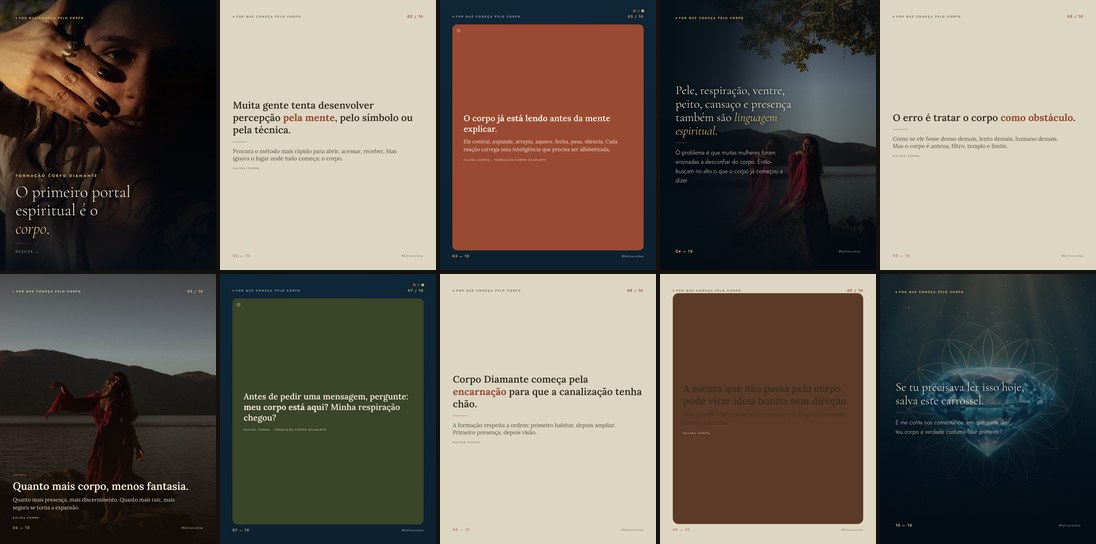Viewport: 1096px width, 544px height.
Task: Click the three colored dots on slide 07
Action: click(x=418, y=285)
